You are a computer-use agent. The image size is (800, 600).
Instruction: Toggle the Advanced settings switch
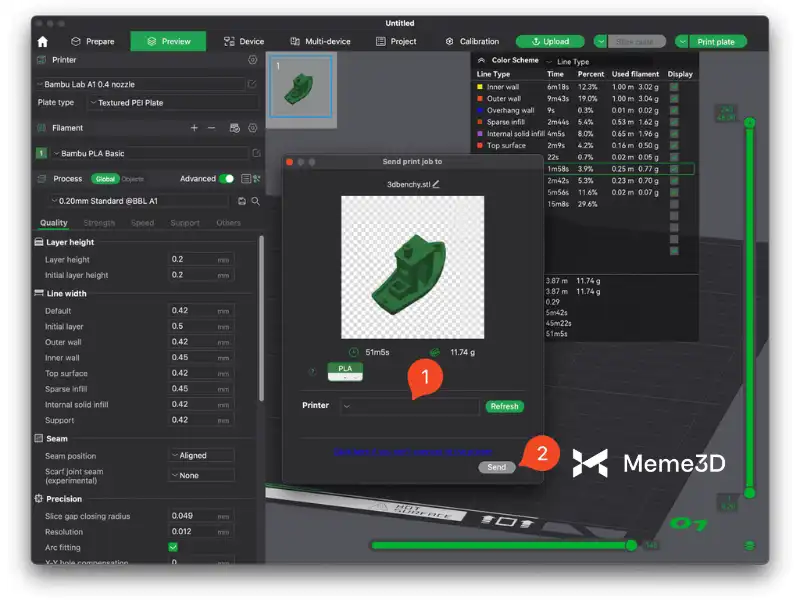tap(227, 179)
